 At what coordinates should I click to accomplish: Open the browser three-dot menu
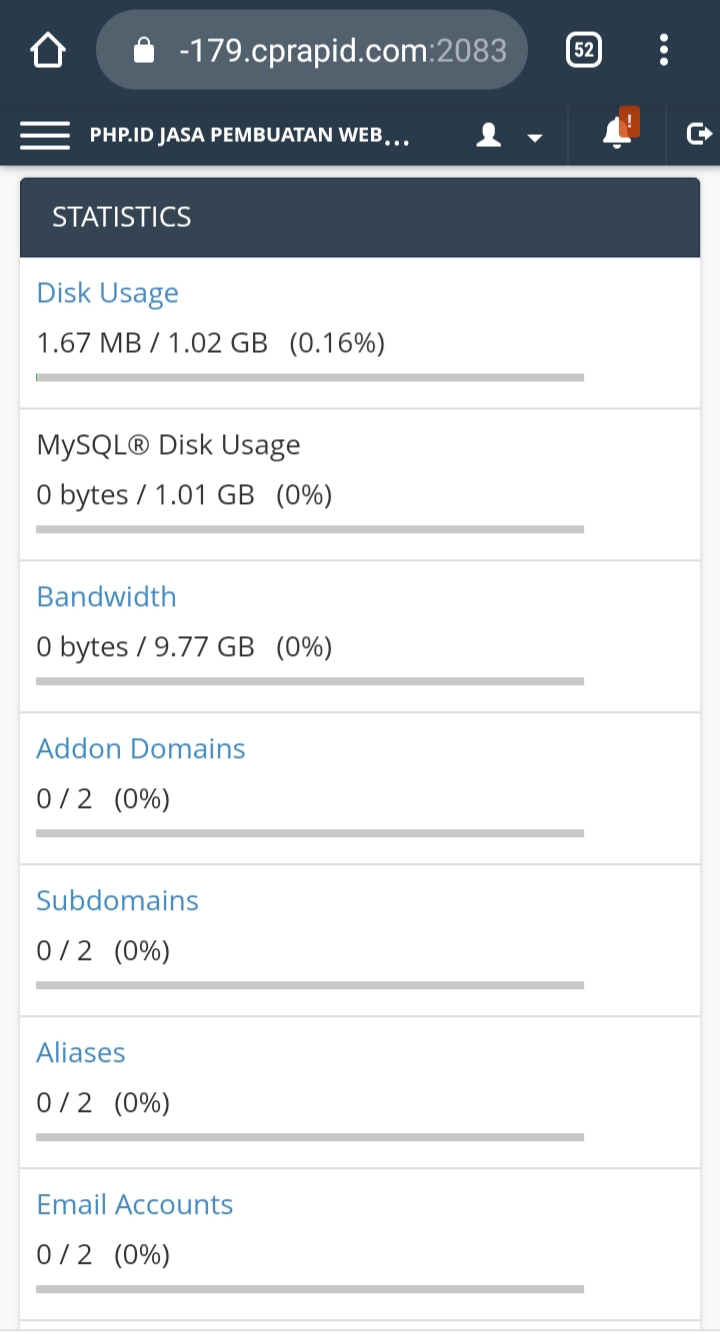(x=664, y=50)
